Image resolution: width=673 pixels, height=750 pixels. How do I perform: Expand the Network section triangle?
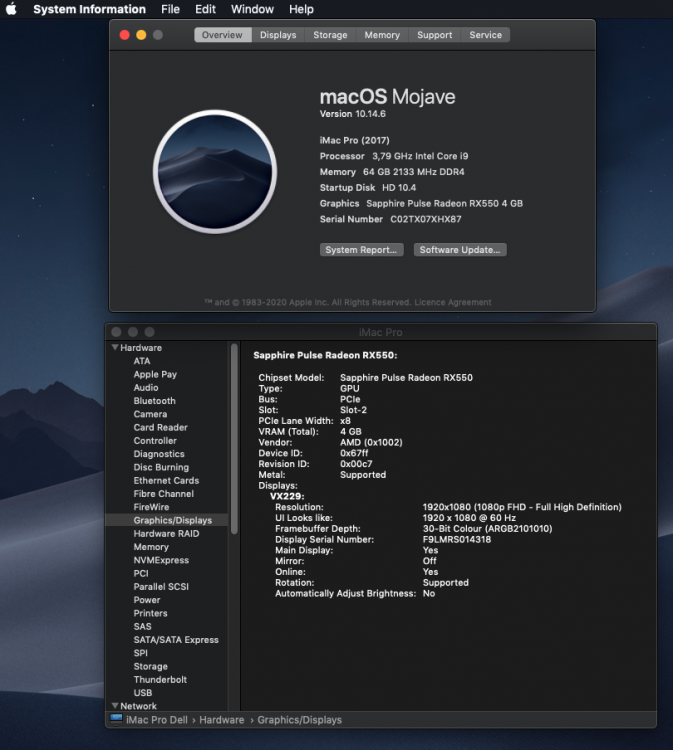115,706
